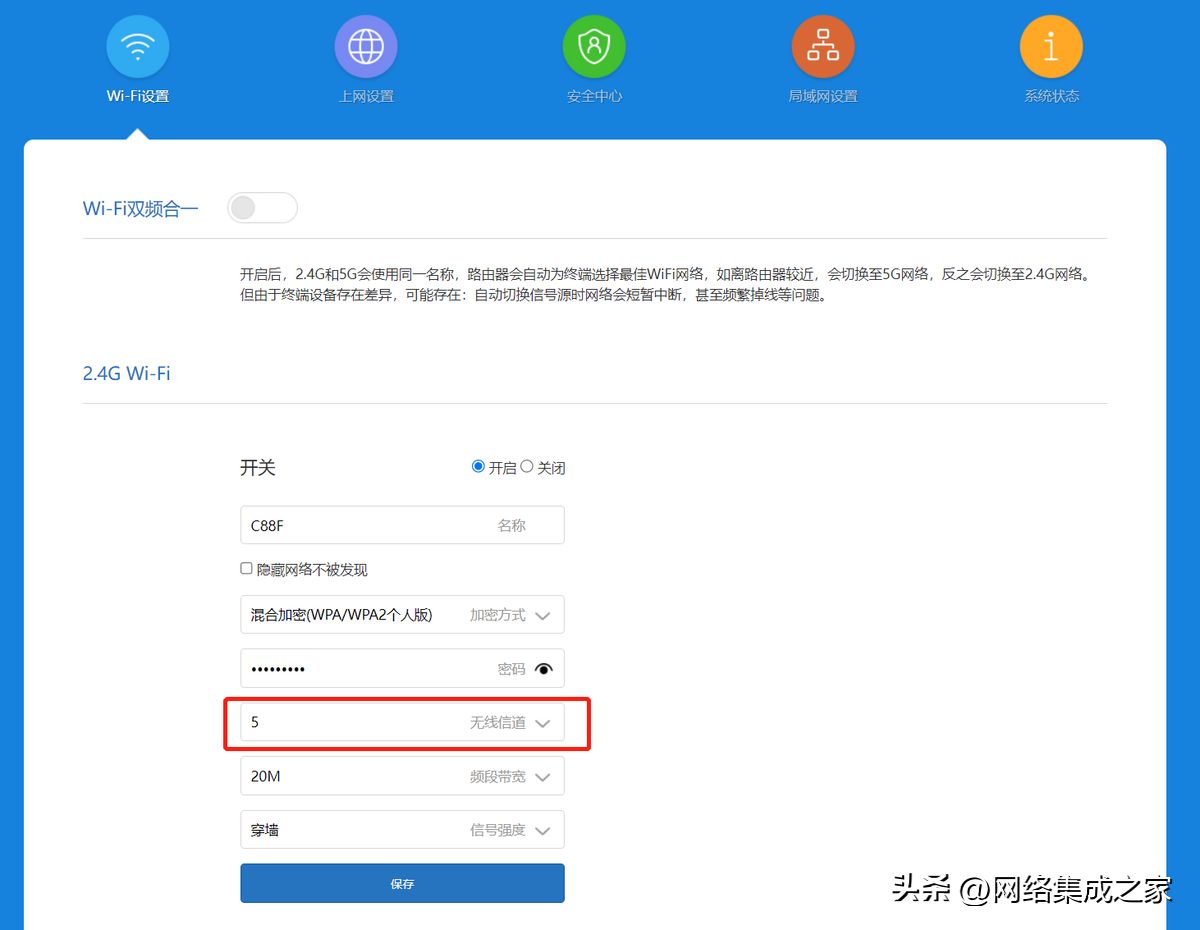Click the 密码 password field

tap(402, 668)
